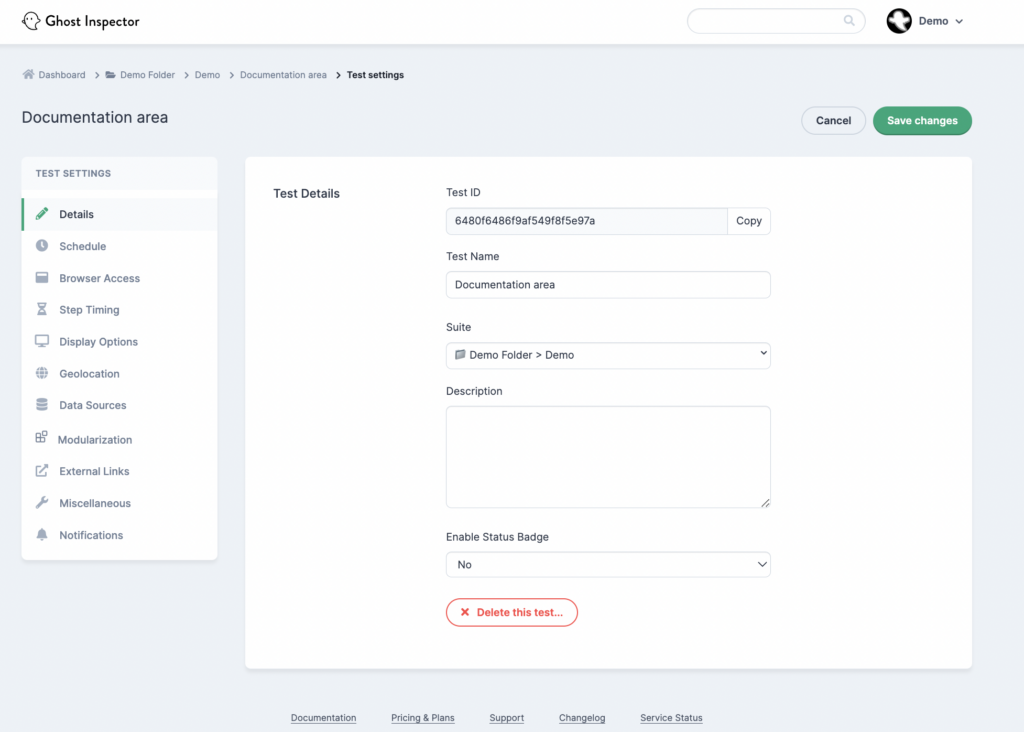Open the Miscellaneous settings tab

[120, 503]
